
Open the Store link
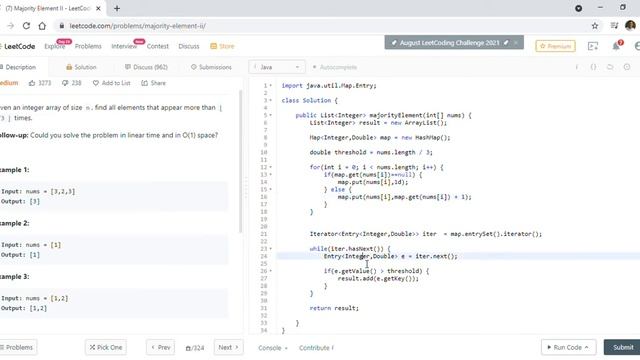pyautogui.click(x=222, y=46)
